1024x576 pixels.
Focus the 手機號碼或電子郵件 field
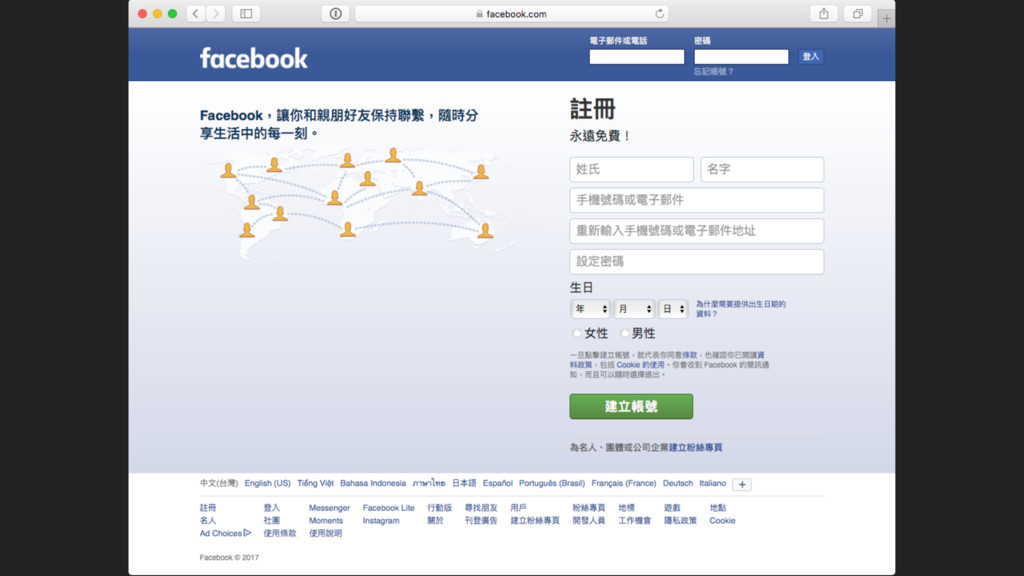pos(697,200)
